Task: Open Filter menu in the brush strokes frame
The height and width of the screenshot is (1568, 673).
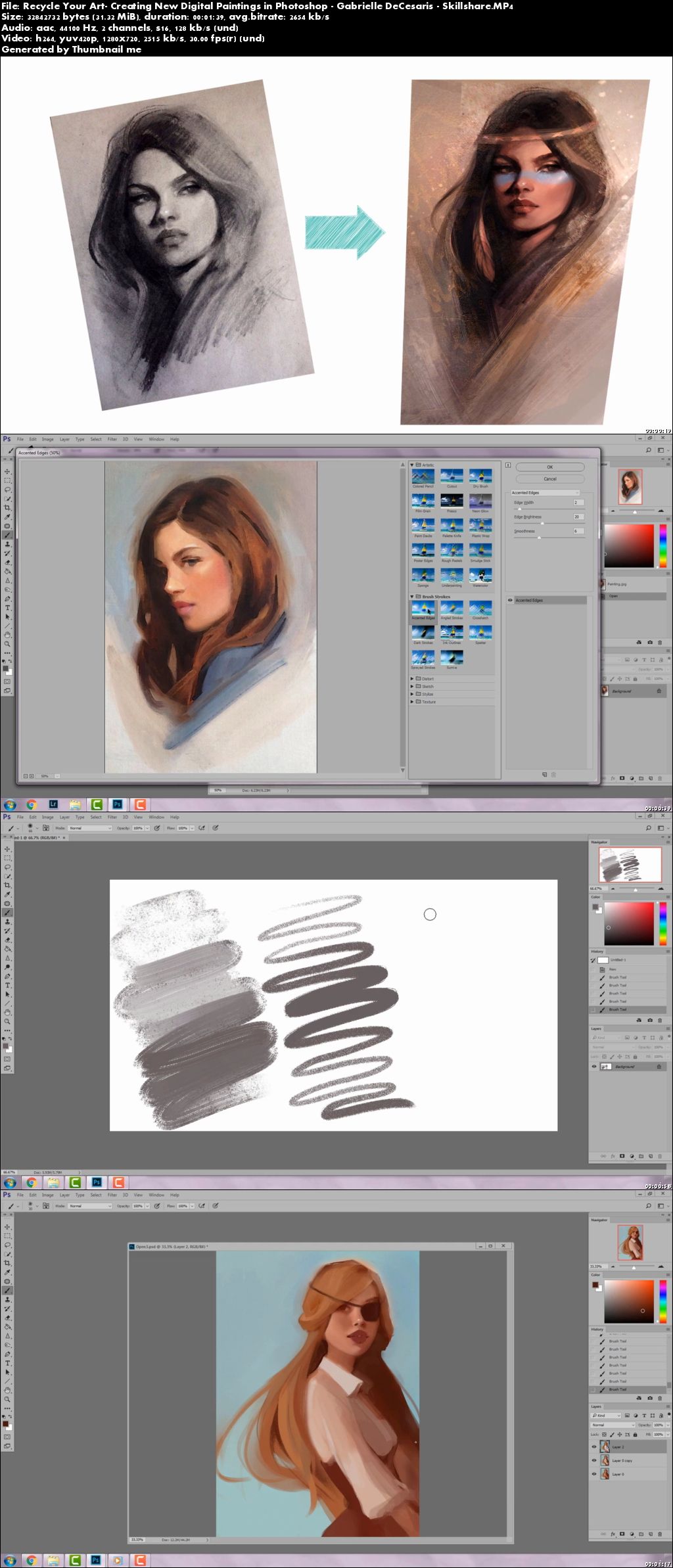Action: 112,817
